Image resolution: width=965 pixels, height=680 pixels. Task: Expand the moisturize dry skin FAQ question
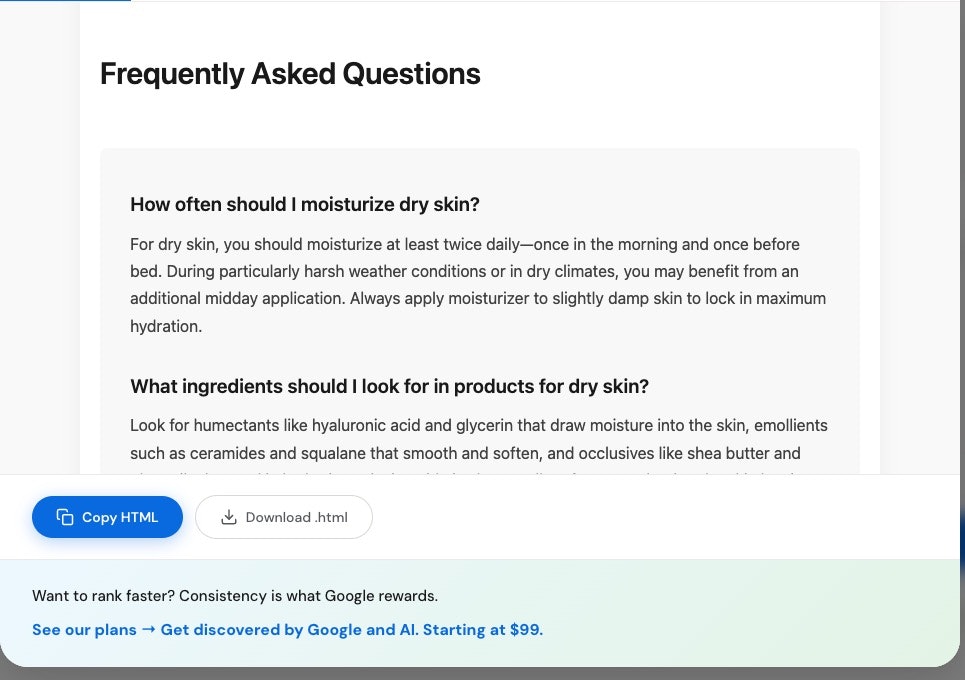pos(305,204)
